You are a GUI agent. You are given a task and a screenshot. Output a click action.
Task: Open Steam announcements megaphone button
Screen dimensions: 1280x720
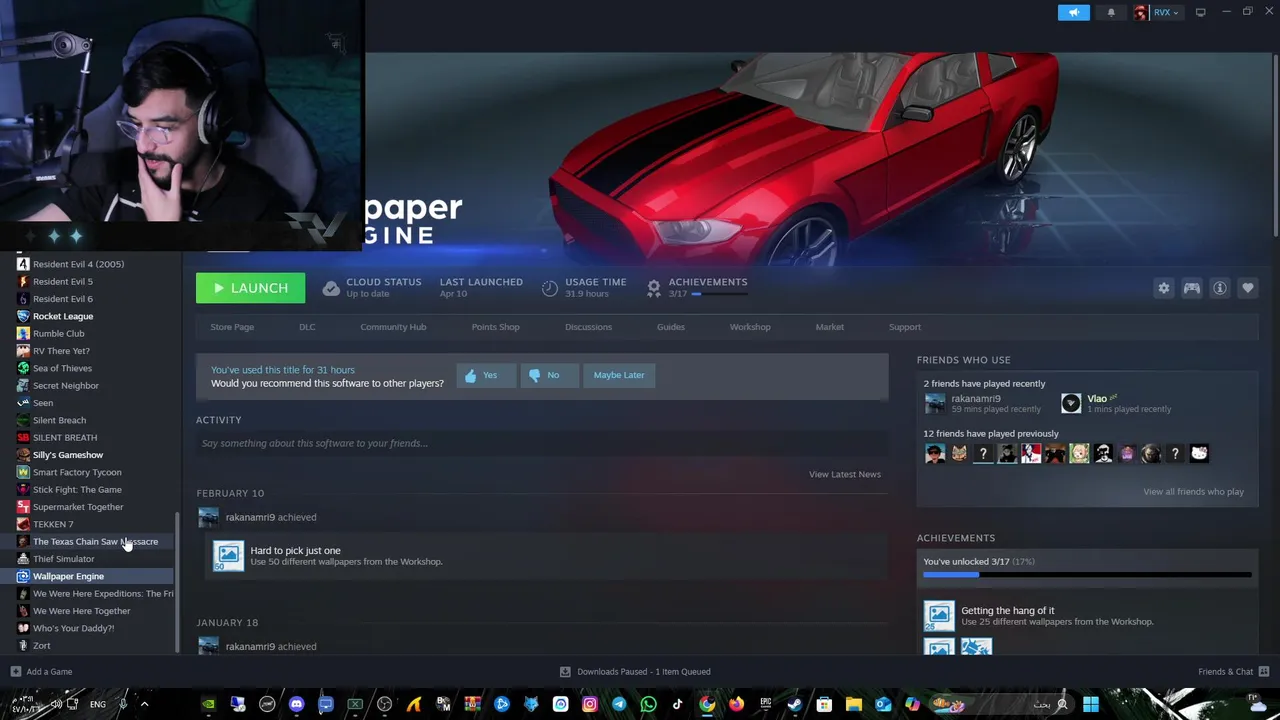pyautogui.click(x=1074, y=12)
